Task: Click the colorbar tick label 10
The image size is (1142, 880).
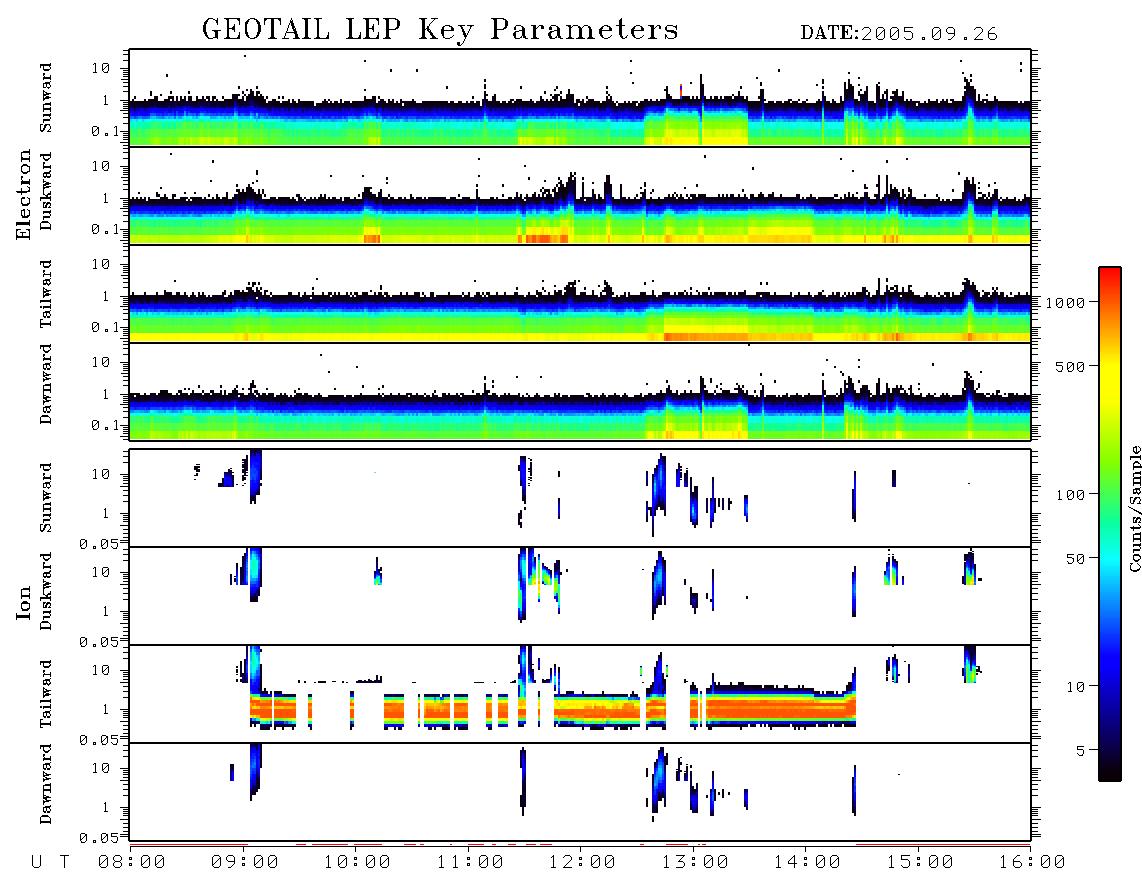Action: pyautogui.click(x=1076, y=687)
